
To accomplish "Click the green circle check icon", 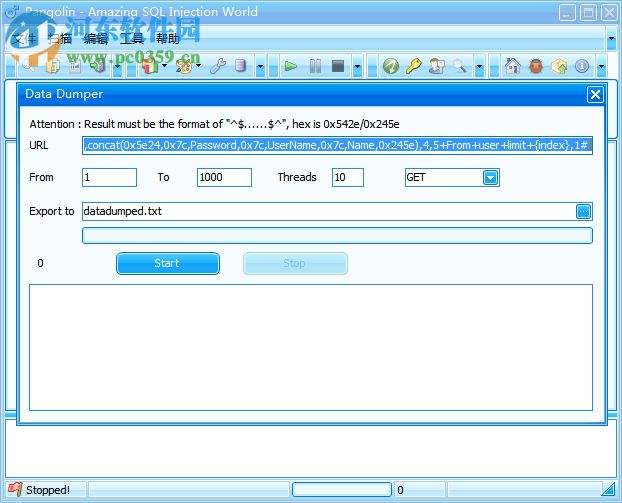I will 391,66.
